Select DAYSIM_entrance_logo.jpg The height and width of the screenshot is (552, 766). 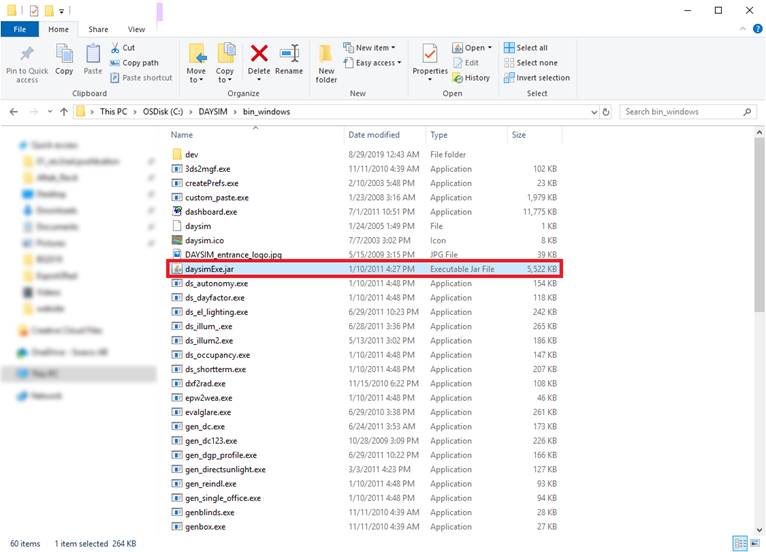click(x=364, y=255)
